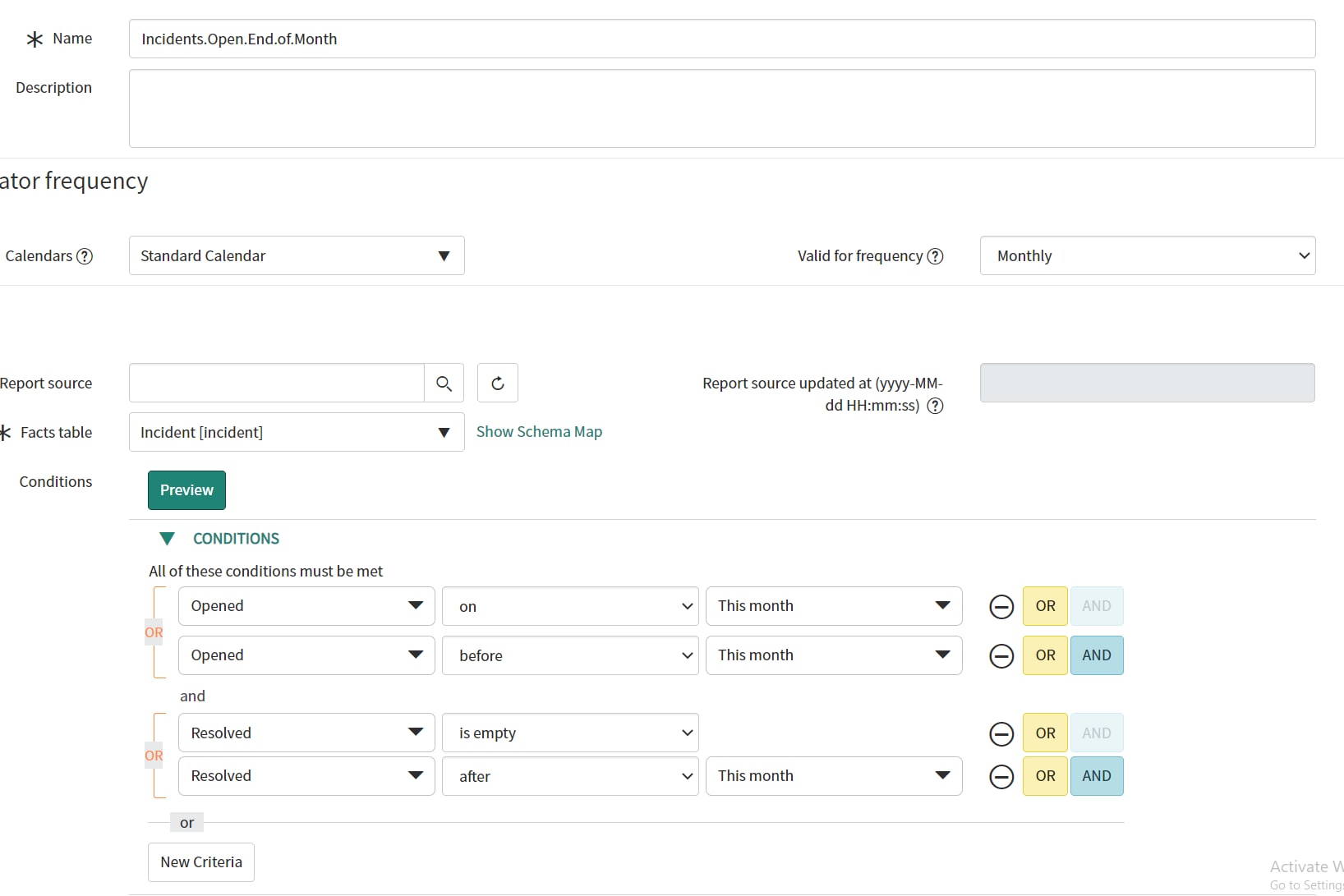Screen dimensions: 1344x896
Task: Toggle OR on the 'Resolved is empty' row
Action: (x=1044, y=733)
